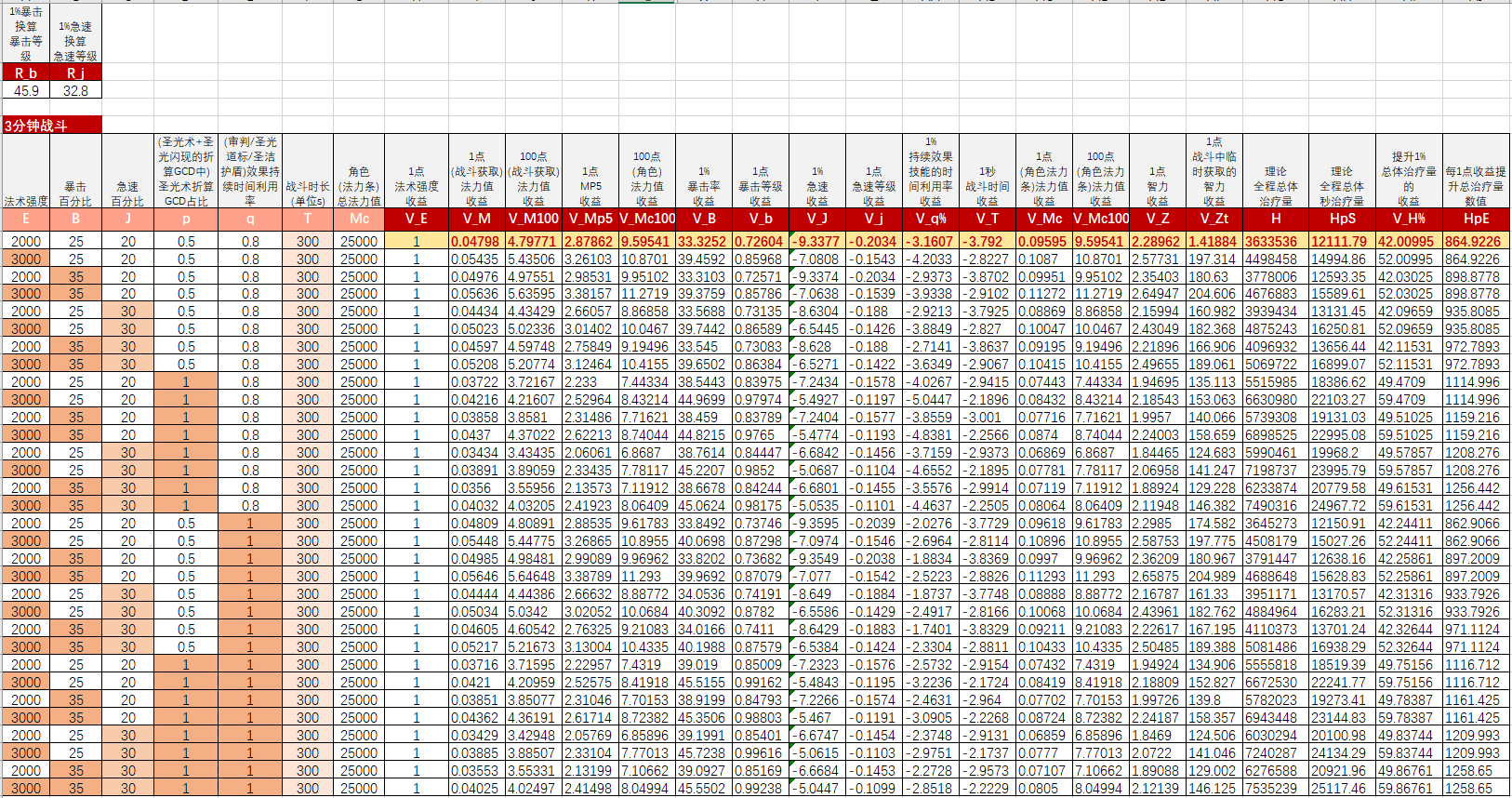The image size is (1512, 798).
Task: Click the cell showing 7535239
Action: pos(1276,788)
